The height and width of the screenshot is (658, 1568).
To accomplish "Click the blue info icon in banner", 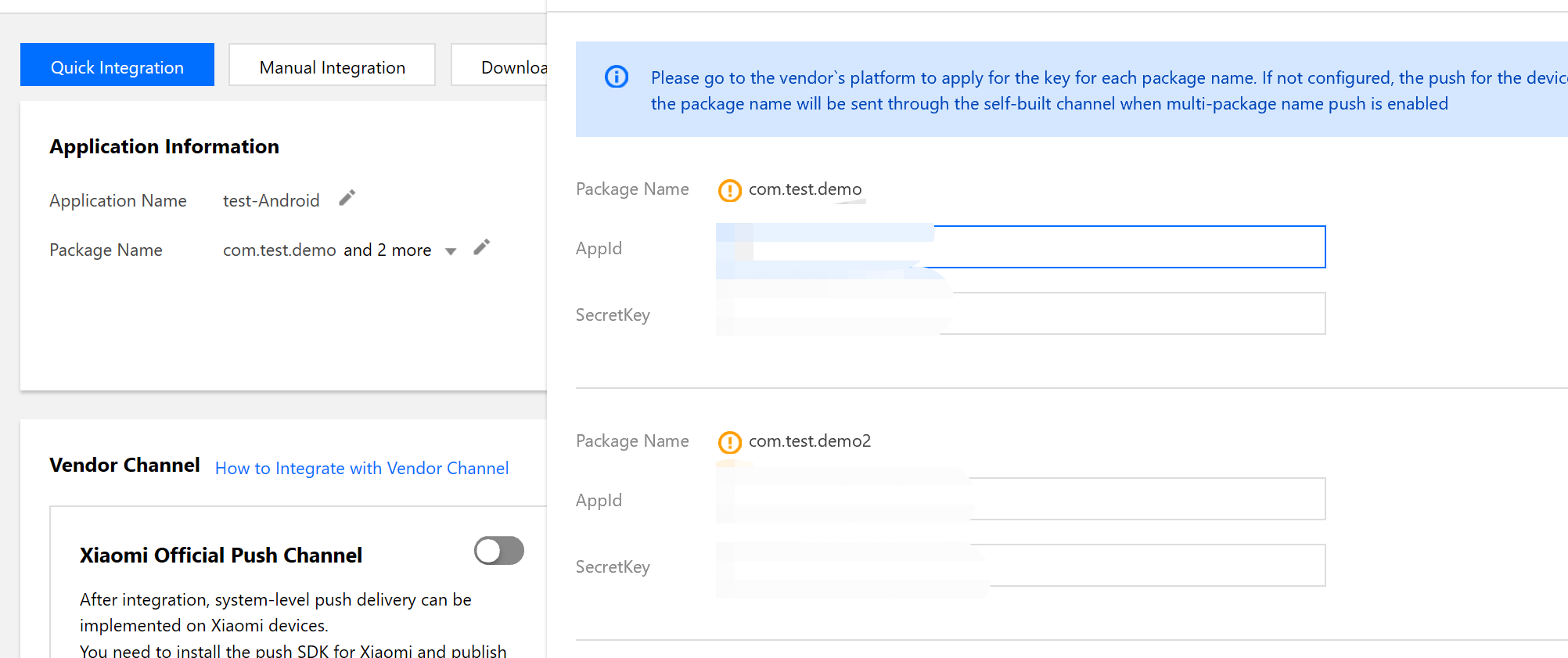I will [x=617, y=77].
